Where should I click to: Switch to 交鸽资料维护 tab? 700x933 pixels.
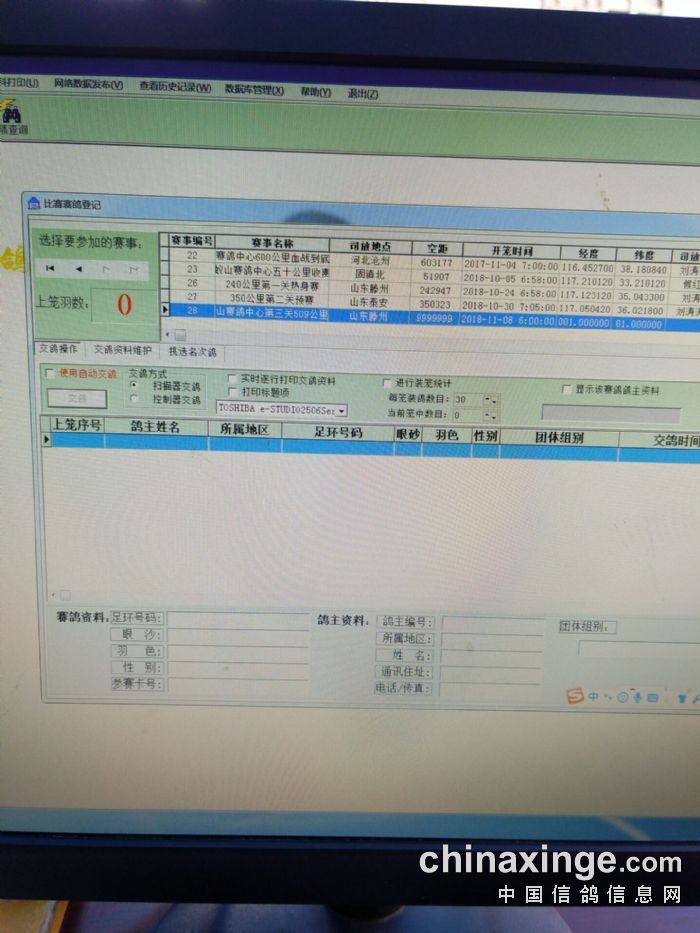(x=123, y=351)
